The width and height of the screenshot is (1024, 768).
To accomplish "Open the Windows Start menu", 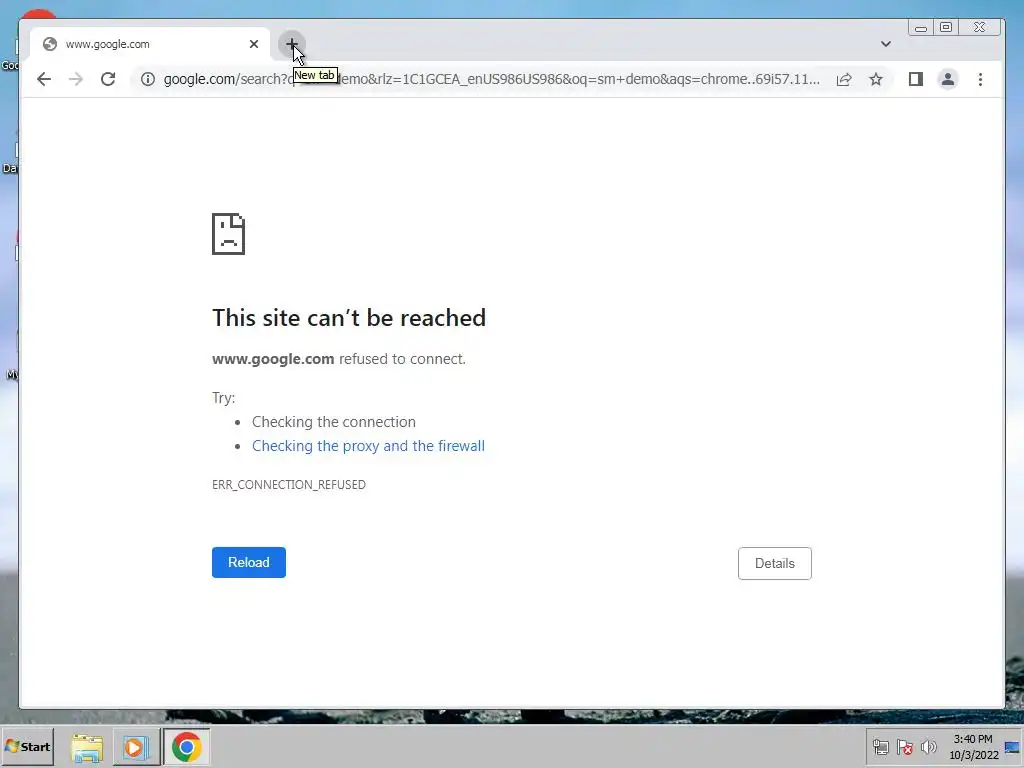I will (x=27, y=746).
